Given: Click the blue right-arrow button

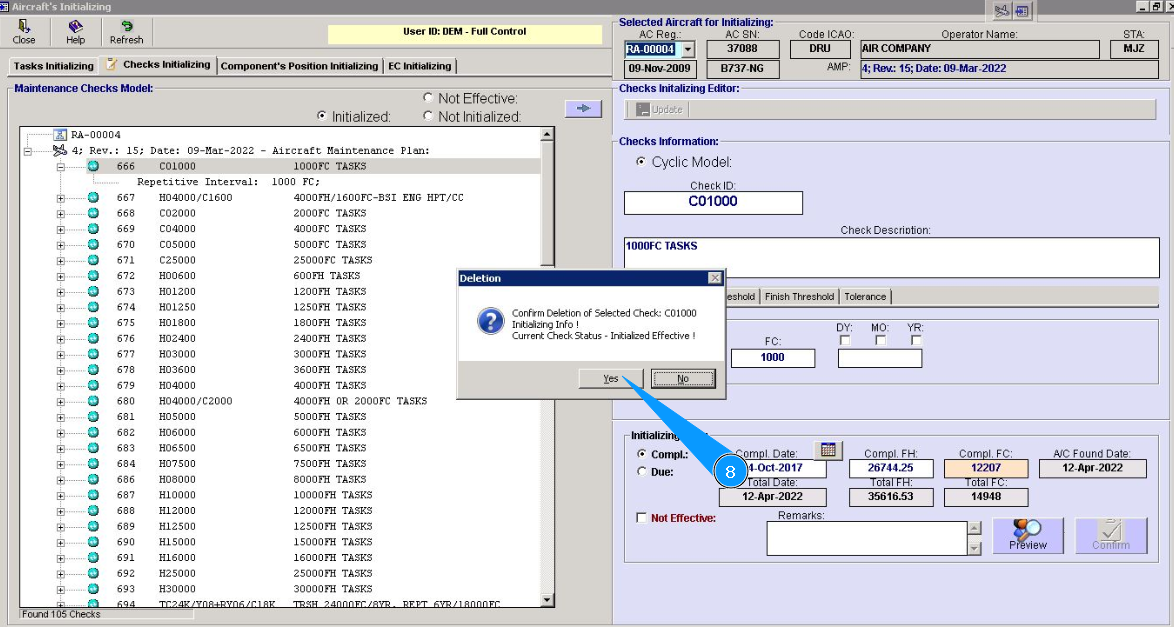Looking at the screenshot, I should (x=583, y=108).
